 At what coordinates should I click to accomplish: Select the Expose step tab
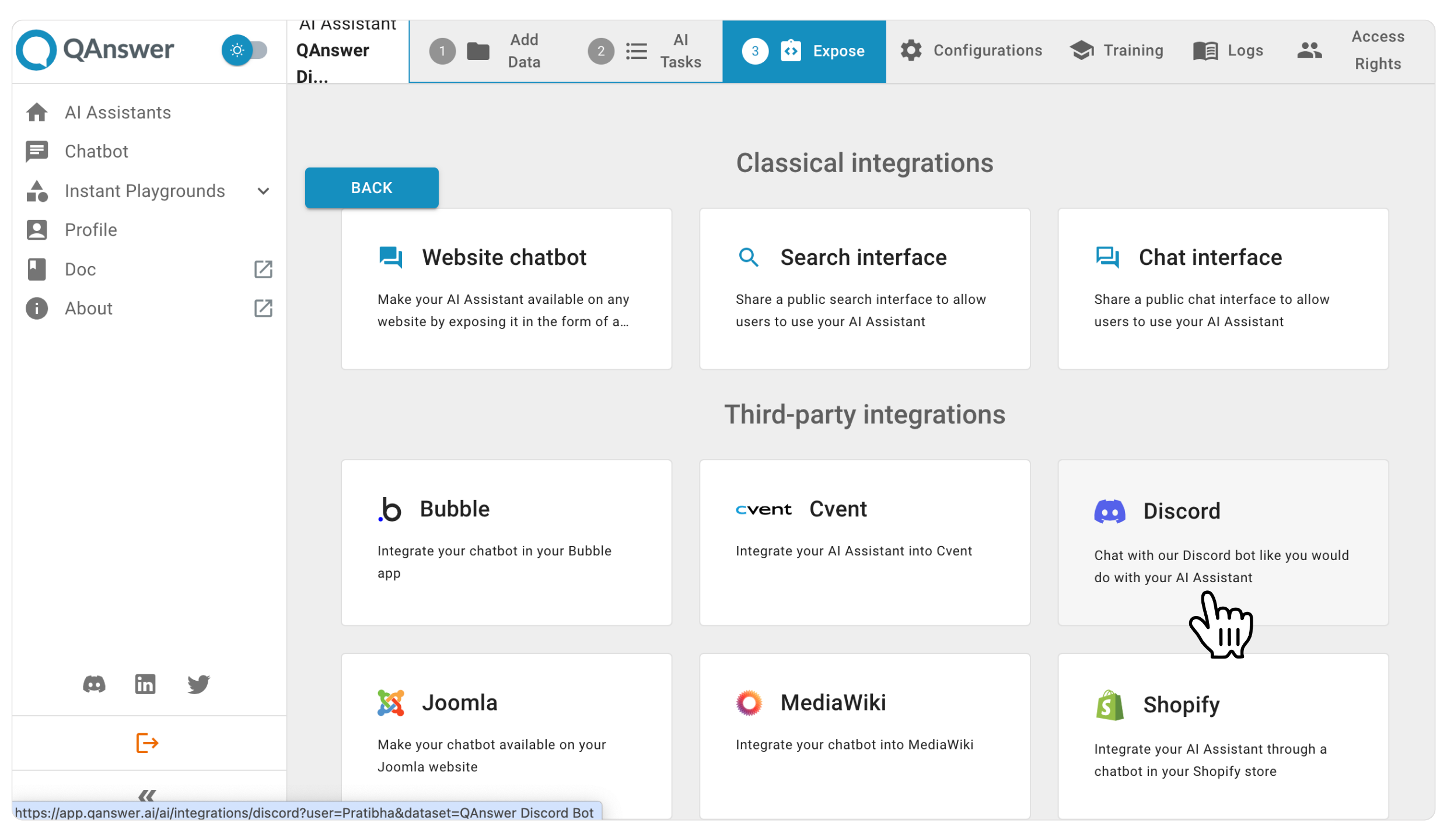pyautogui.click(x=804, y=51)
